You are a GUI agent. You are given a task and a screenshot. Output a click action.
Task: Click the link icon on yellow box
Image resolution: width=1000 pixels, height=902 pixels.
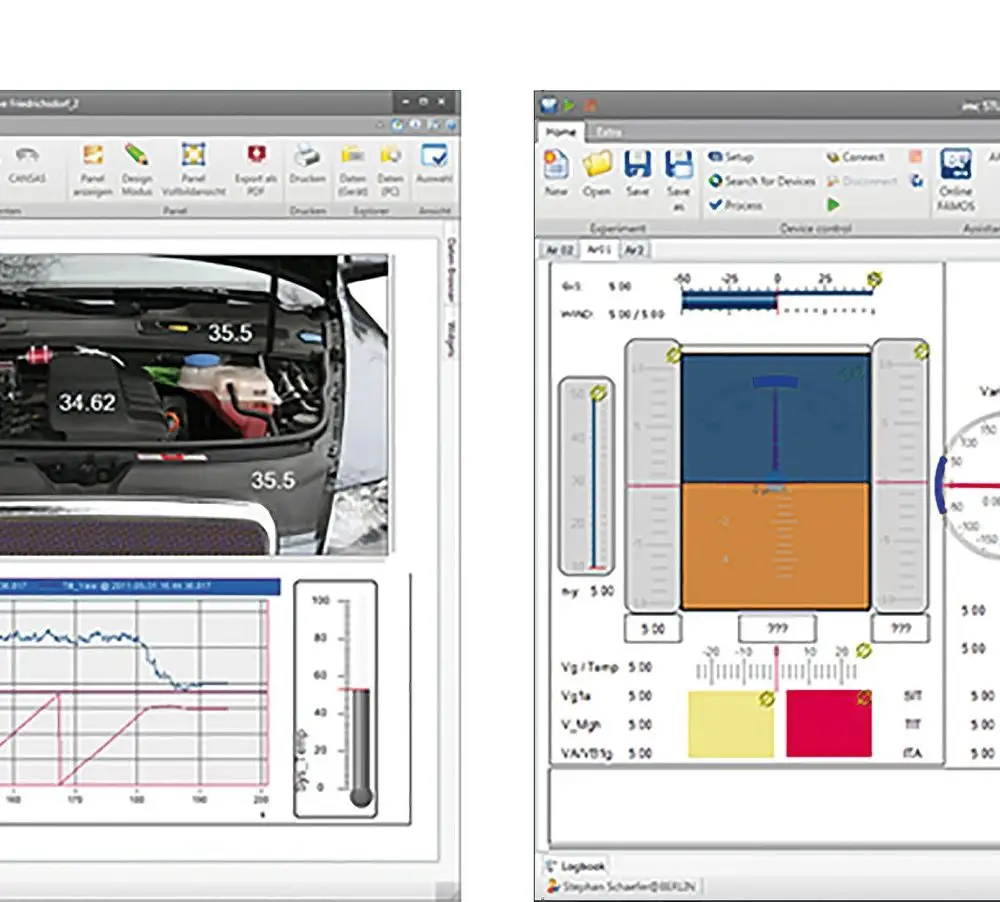[x=767, y=699]
